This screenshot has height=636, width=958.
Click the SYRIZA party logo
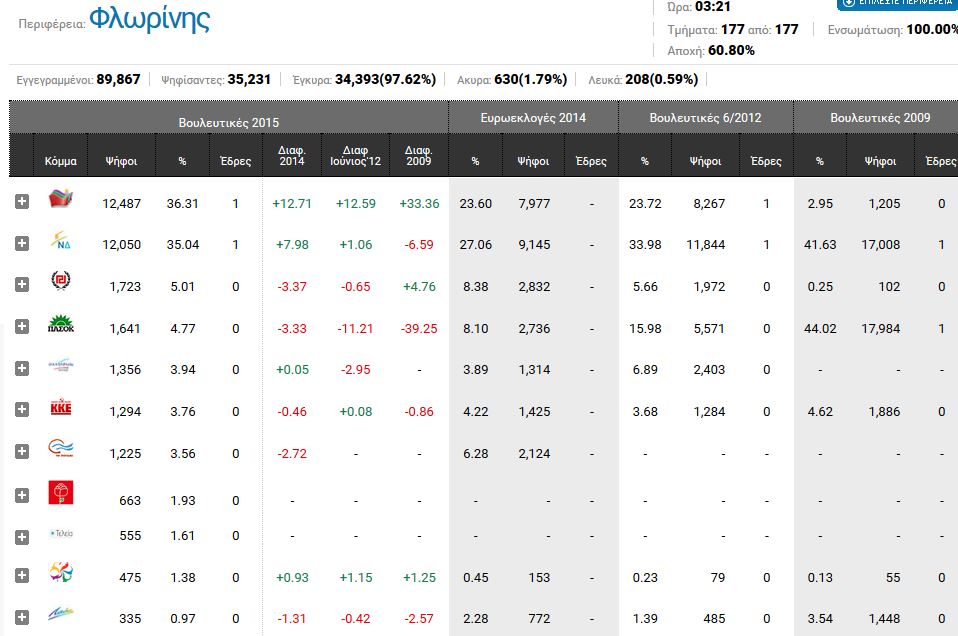coord(61,199)
